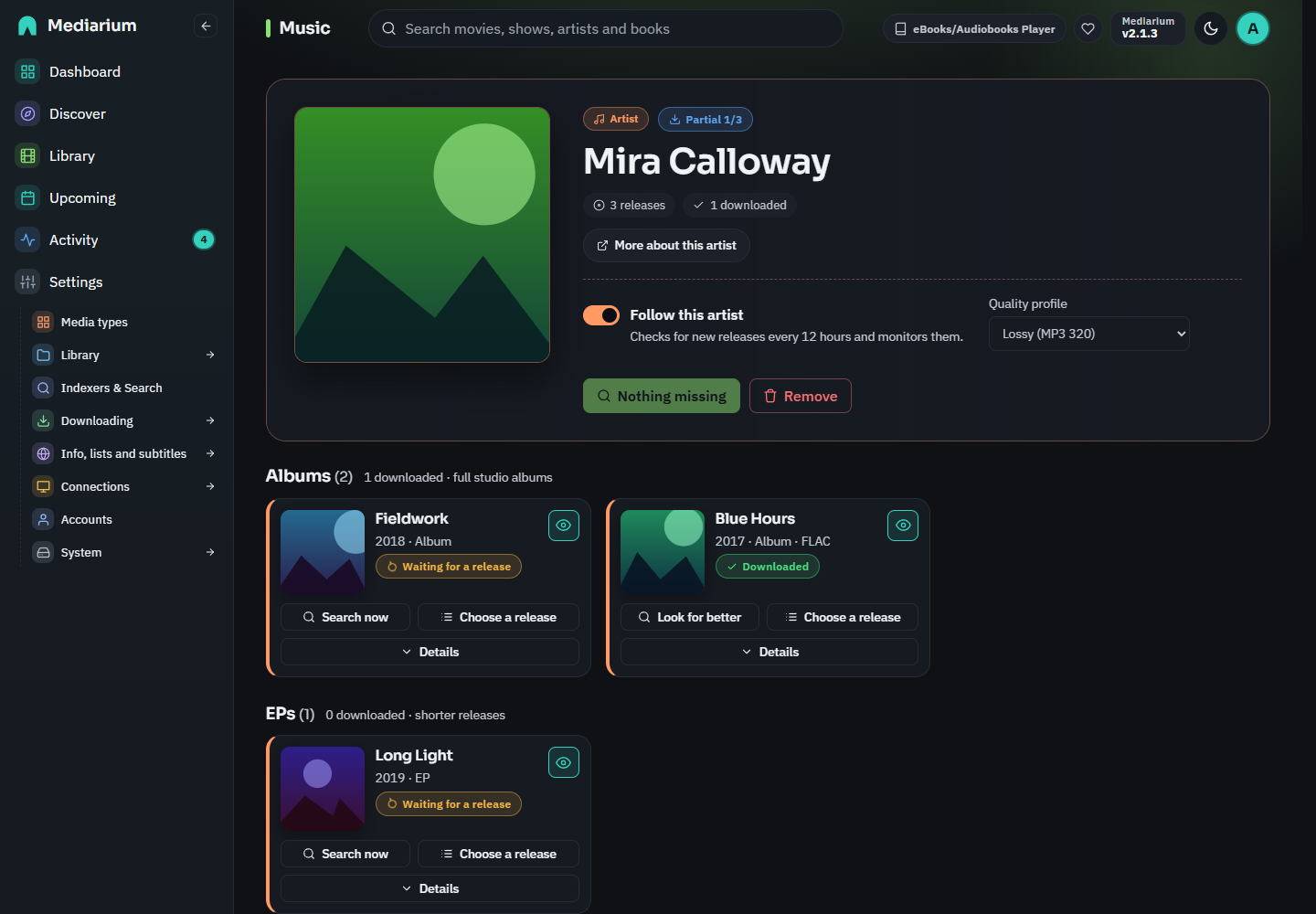
Task: Expand Details on the Long Light card
Action: click(x=430, y=888)
